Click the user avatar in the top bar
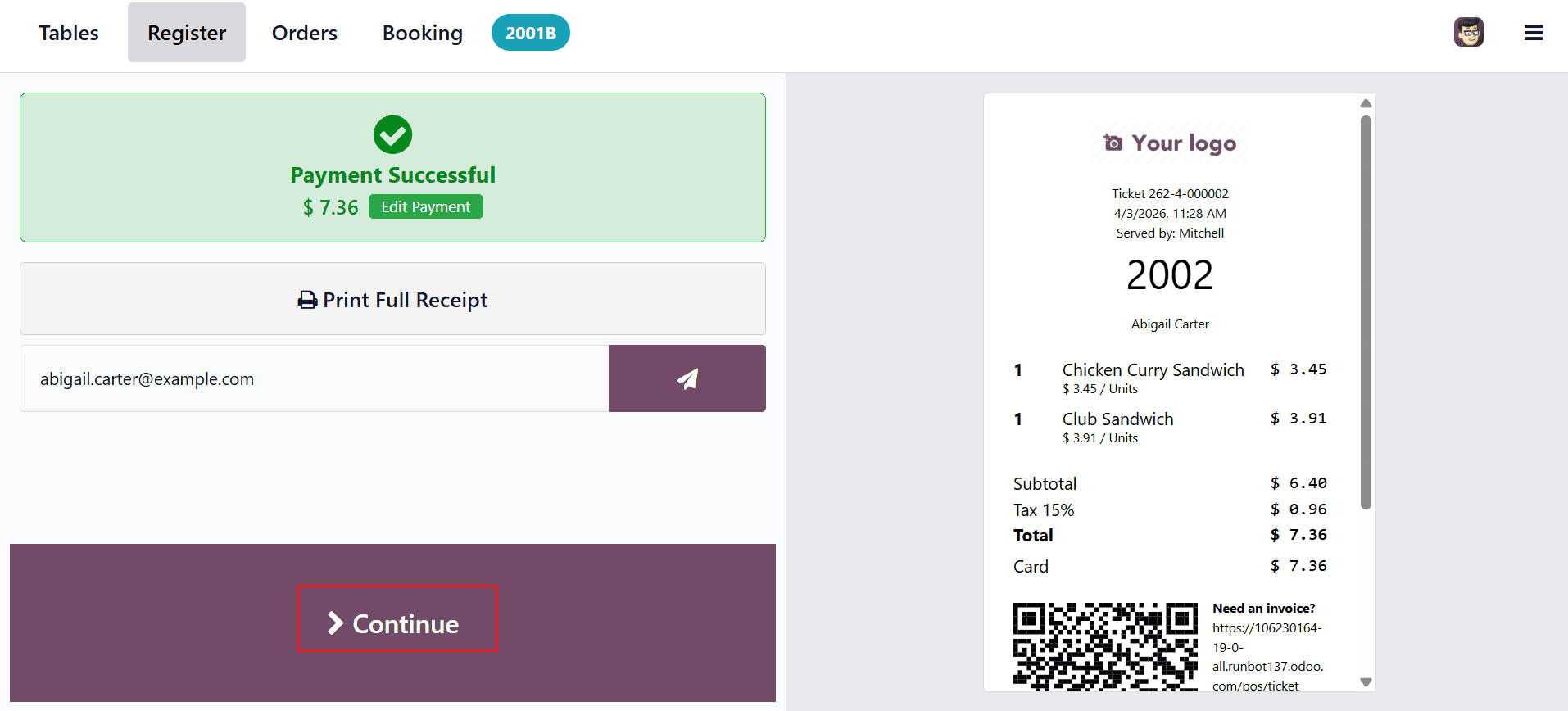The image size is (1568, 711). [1468, 32]
